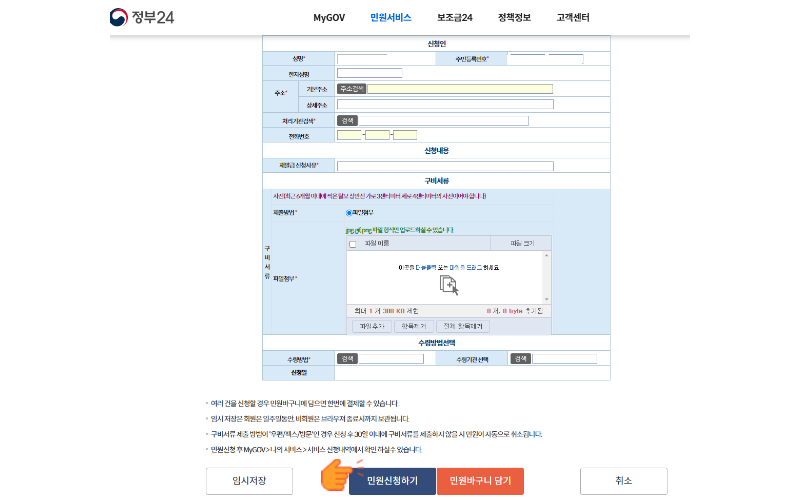This screenshot has height=500, width=800.
Task: Click the 파일추가 button
Action: click(x=371, y=326)
